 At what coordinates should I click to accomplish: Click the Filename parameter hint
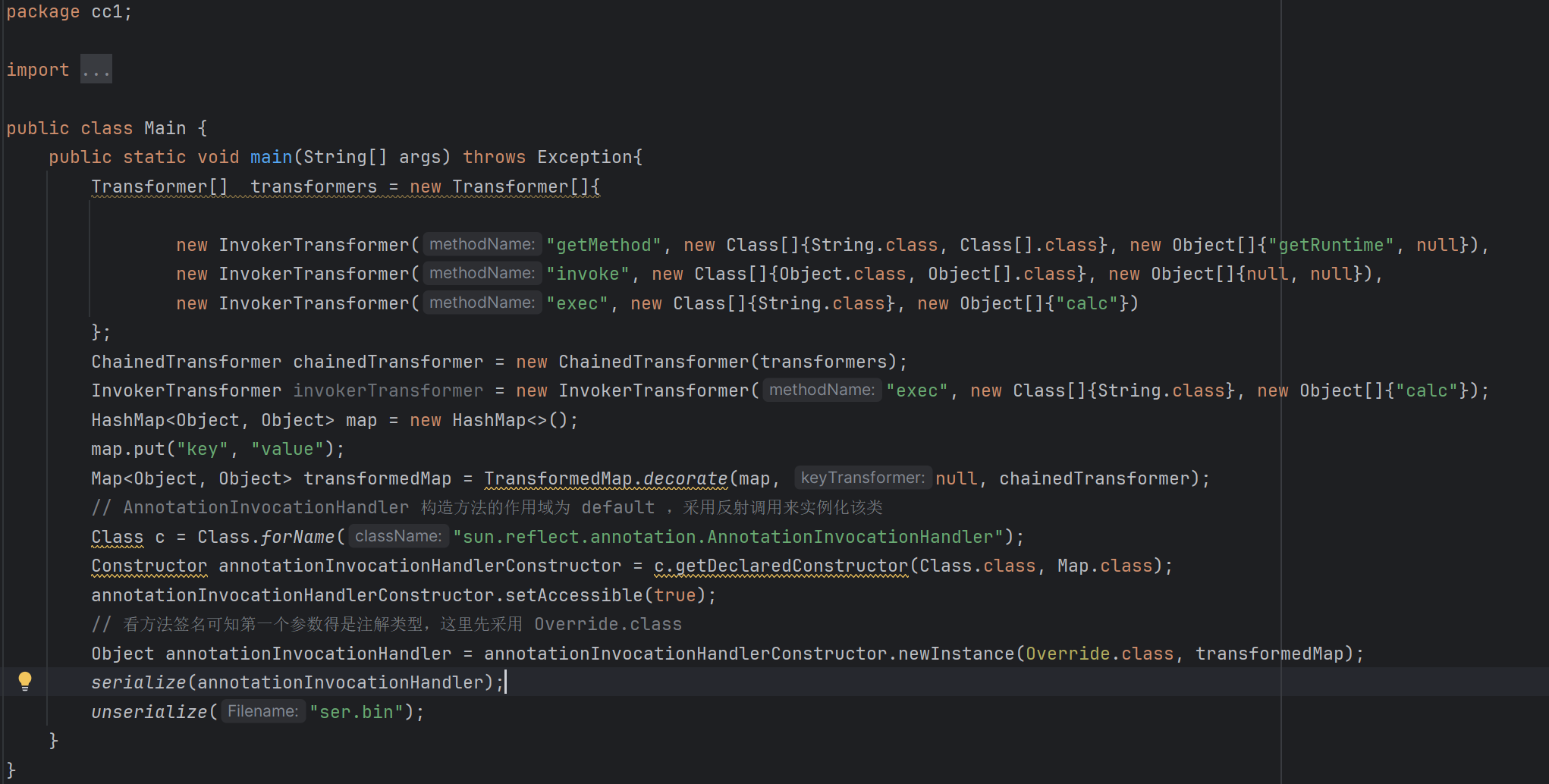(x=263, y=711)
